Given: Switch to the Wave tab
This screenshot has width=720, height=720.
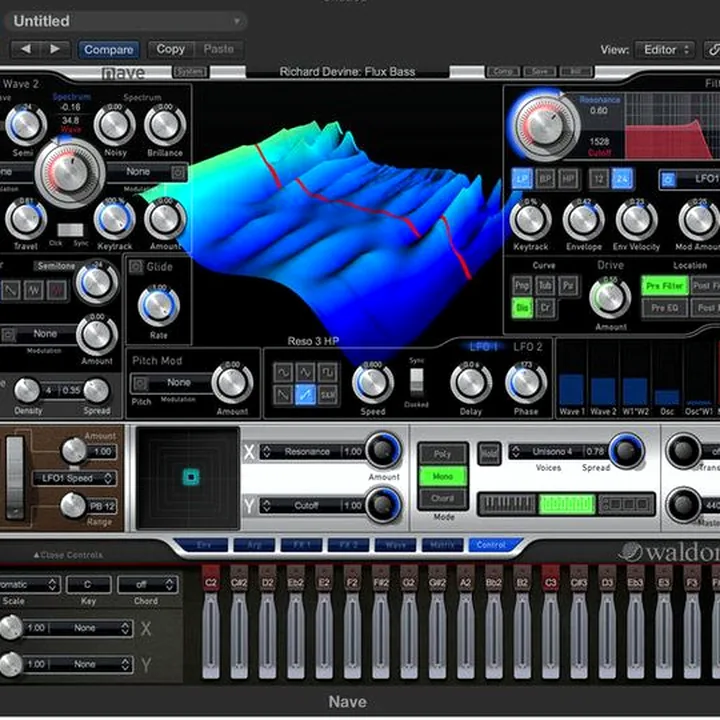Looking at the screenshot, I should point(395,545).
